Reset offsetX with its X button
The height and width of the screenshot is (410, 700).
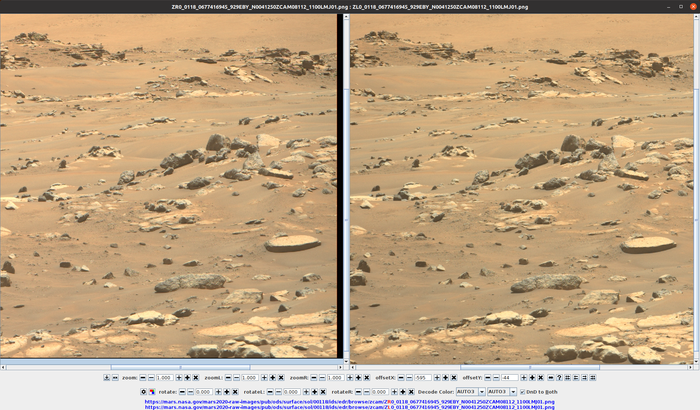[454, 377]
